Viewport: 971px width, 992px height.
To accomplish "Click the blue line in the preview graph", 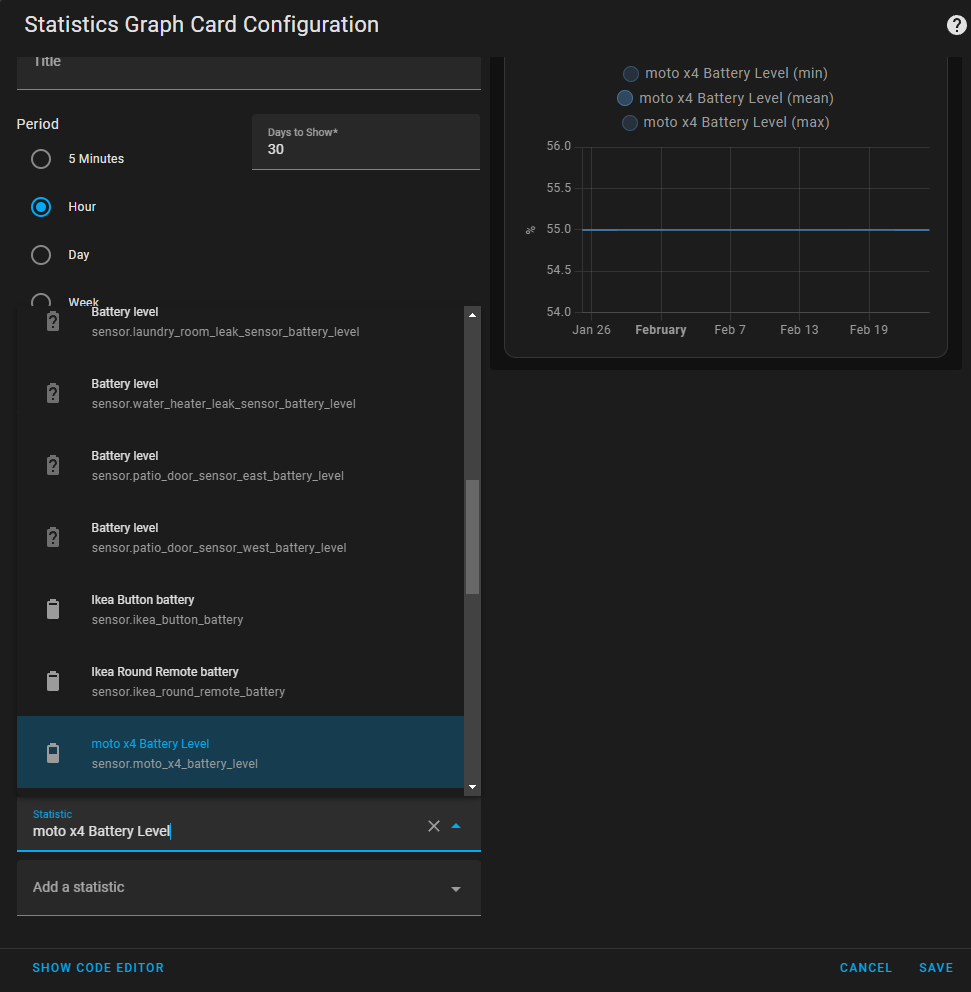I will click(x=755, y=230).
